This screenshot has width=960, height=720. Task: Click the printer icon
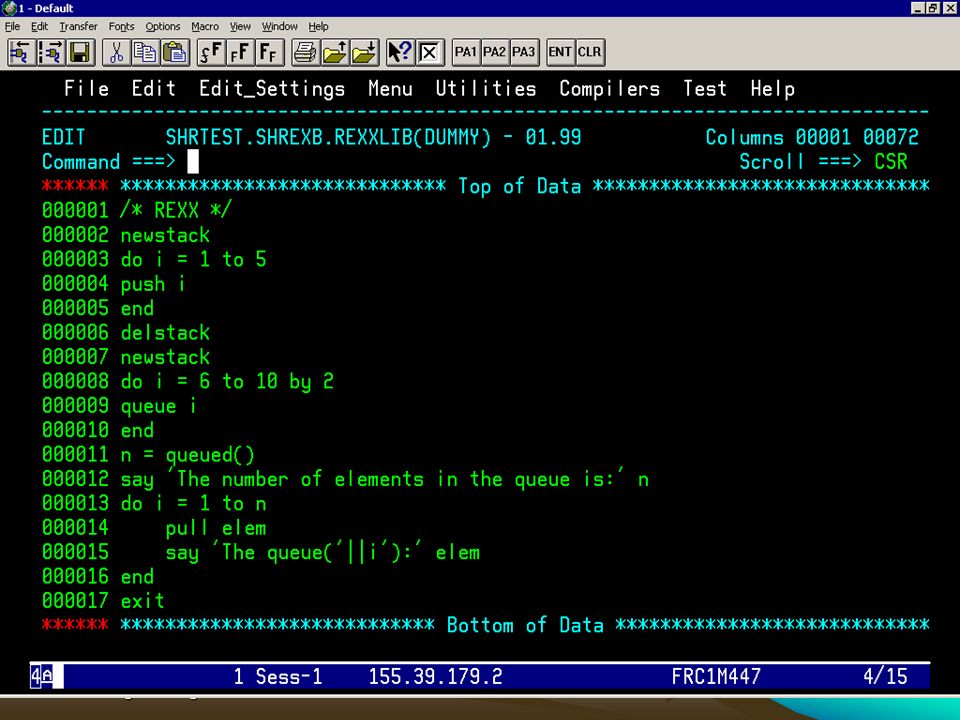(x=306, y=52)
